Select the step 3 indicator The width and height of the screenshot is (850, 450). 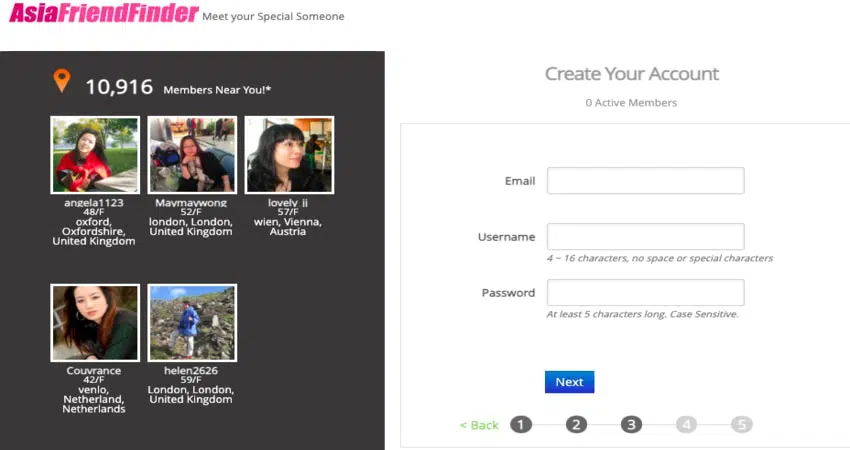pos(631,425)
